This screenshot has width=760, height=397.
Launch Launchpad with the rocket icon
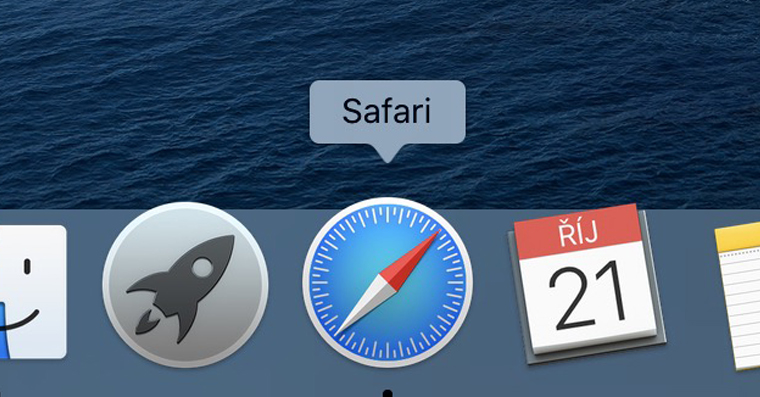(x=186, y=285)
